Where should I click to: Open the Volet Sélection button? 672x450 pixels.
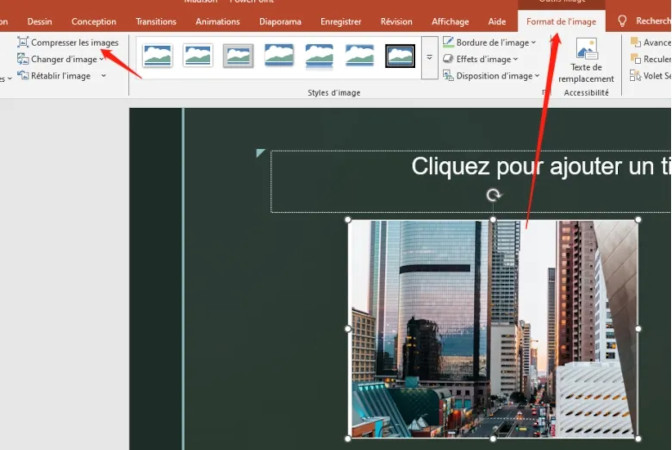tap(651, 76)
